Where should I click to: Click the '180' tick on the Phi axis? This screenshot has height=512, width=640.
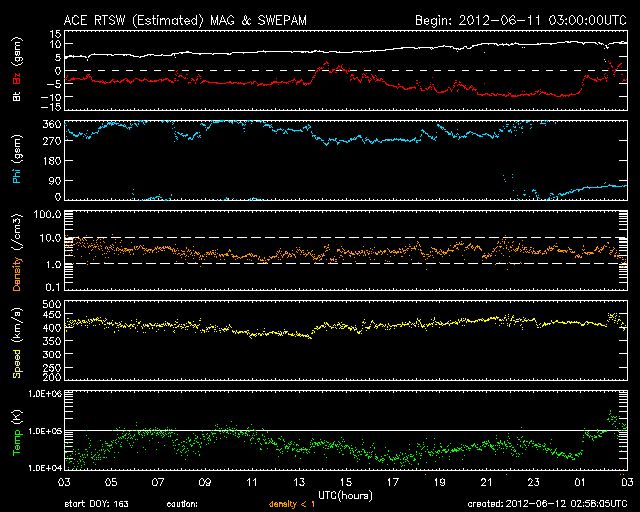51,161
